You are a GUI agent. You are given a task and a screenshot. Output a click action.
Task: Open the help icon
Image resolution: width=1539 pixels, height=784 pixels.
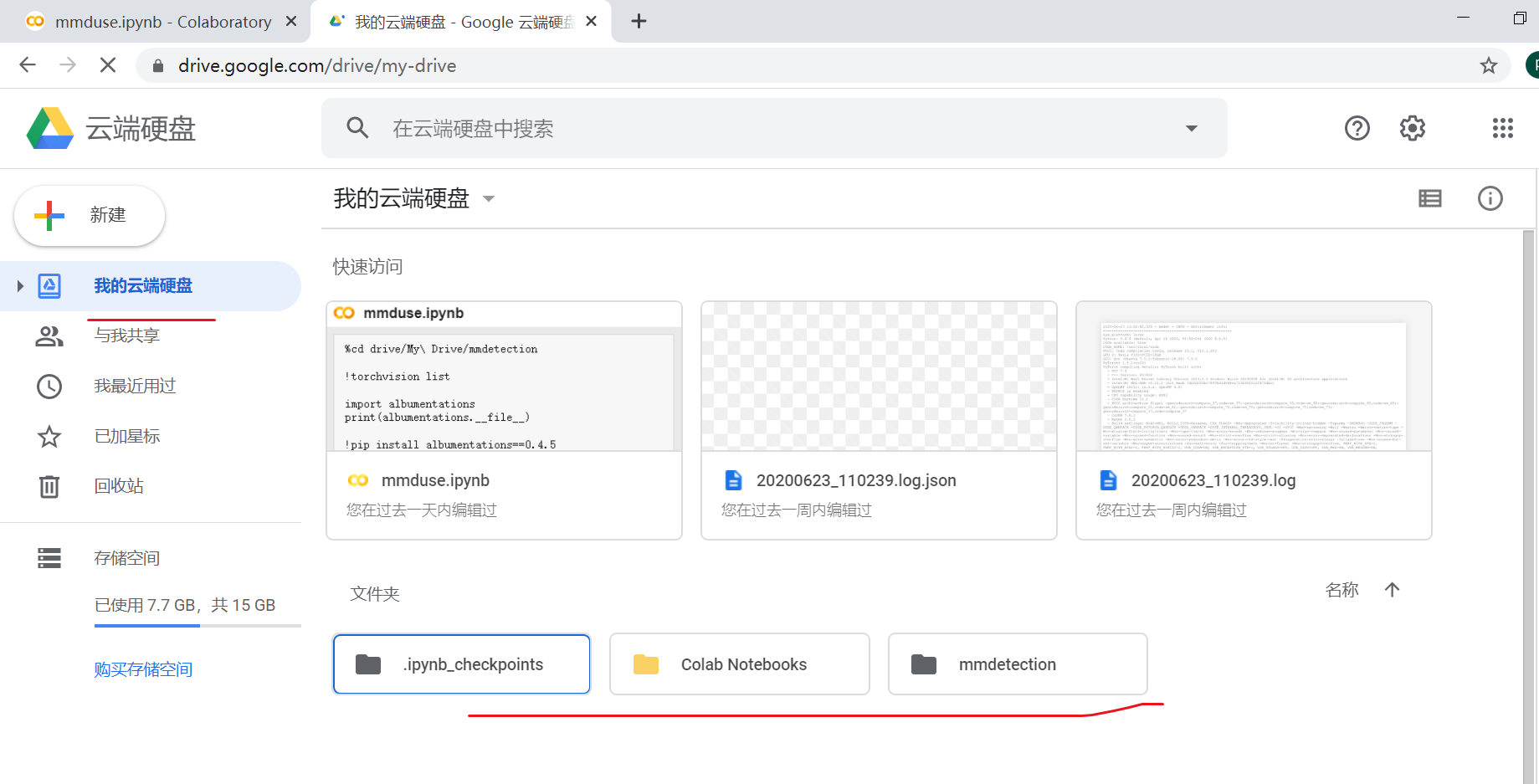1357,127
